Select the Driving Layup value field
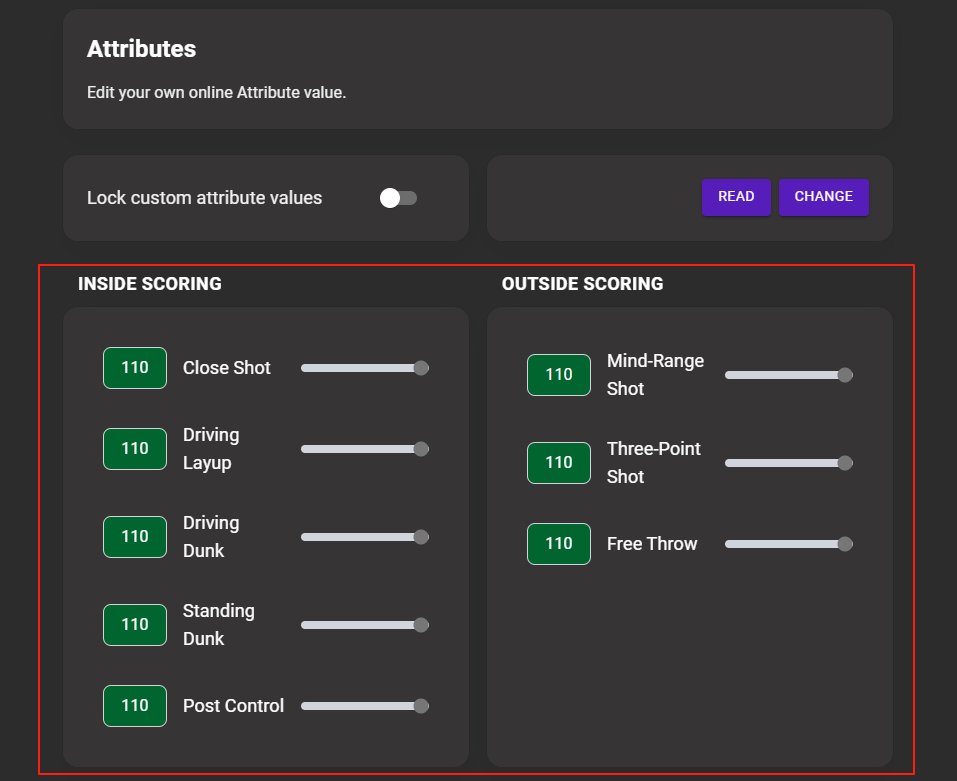Viewport: 957px width, 781px height. pyautogui.click(x=135, y=449)
